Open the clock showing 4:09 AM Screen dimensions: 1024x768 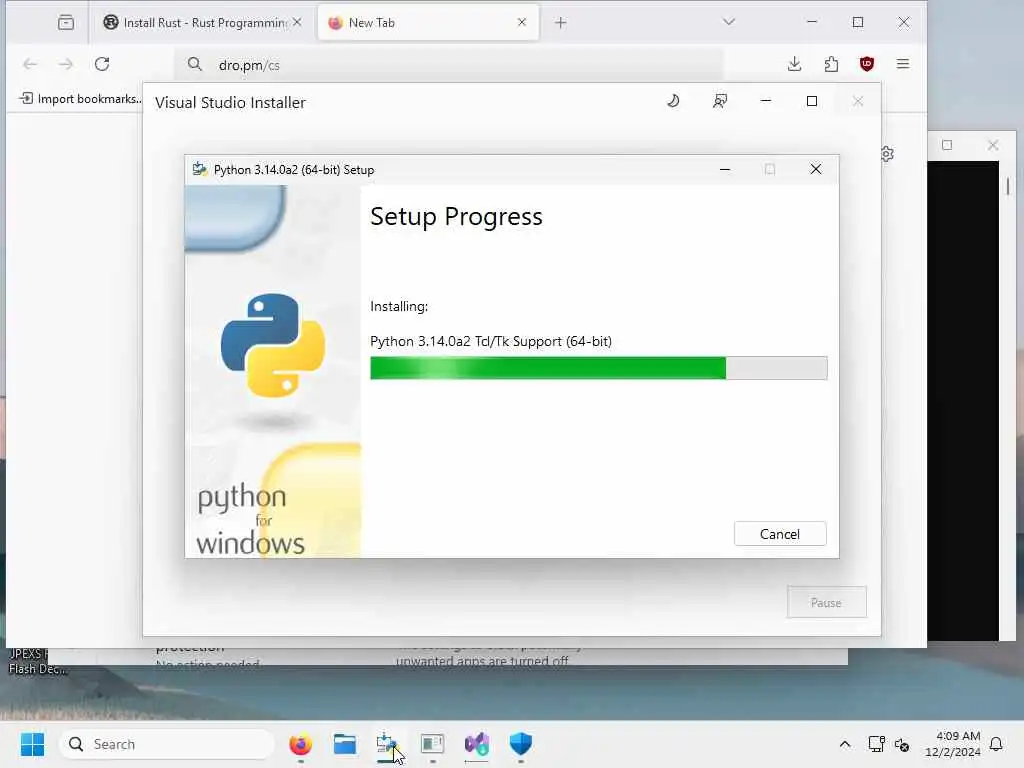(x=953, y=744)
